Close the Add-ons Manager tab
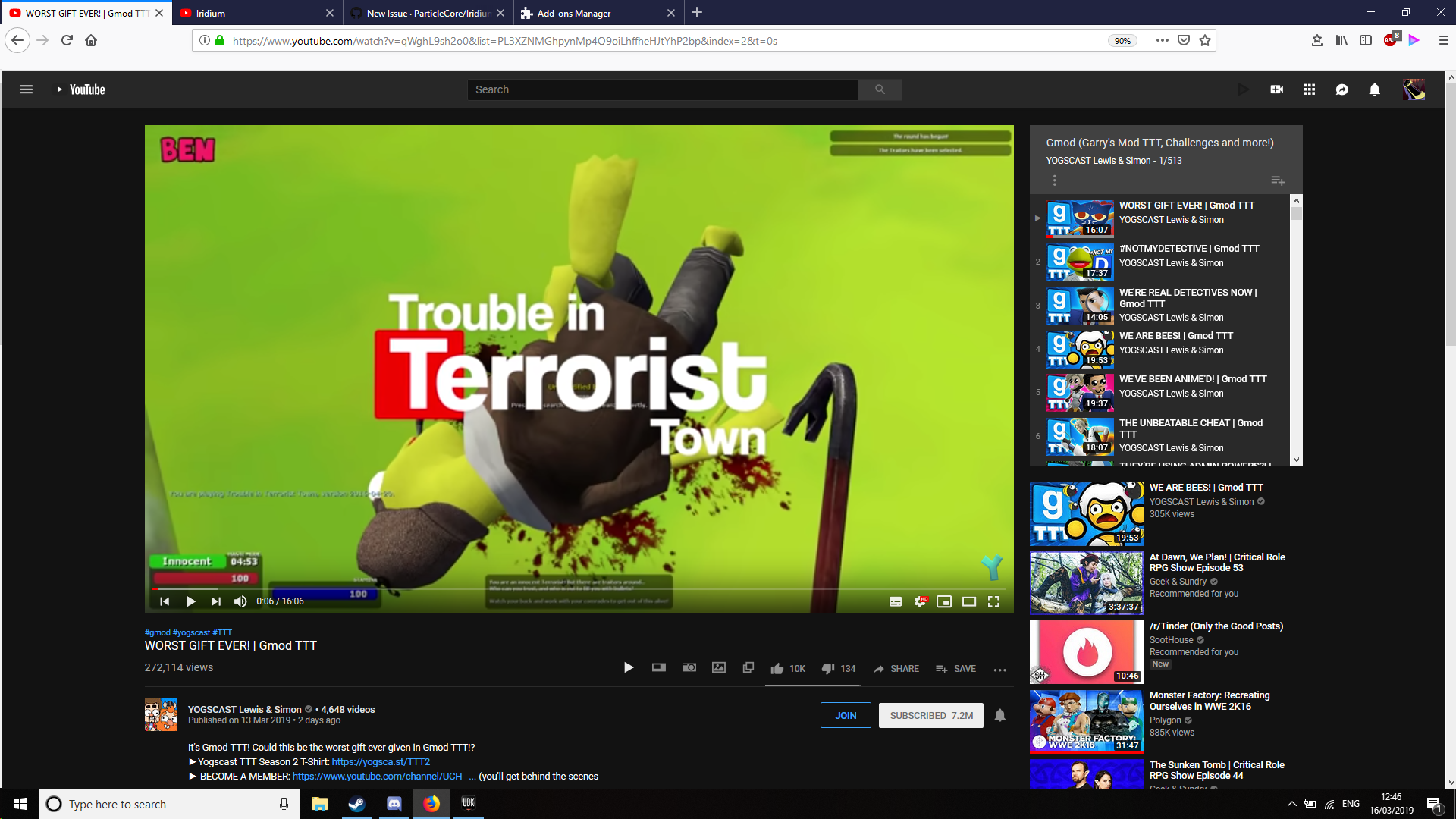Image resolution: width=1456 pixels, height=819 pixels. (671, 13)
